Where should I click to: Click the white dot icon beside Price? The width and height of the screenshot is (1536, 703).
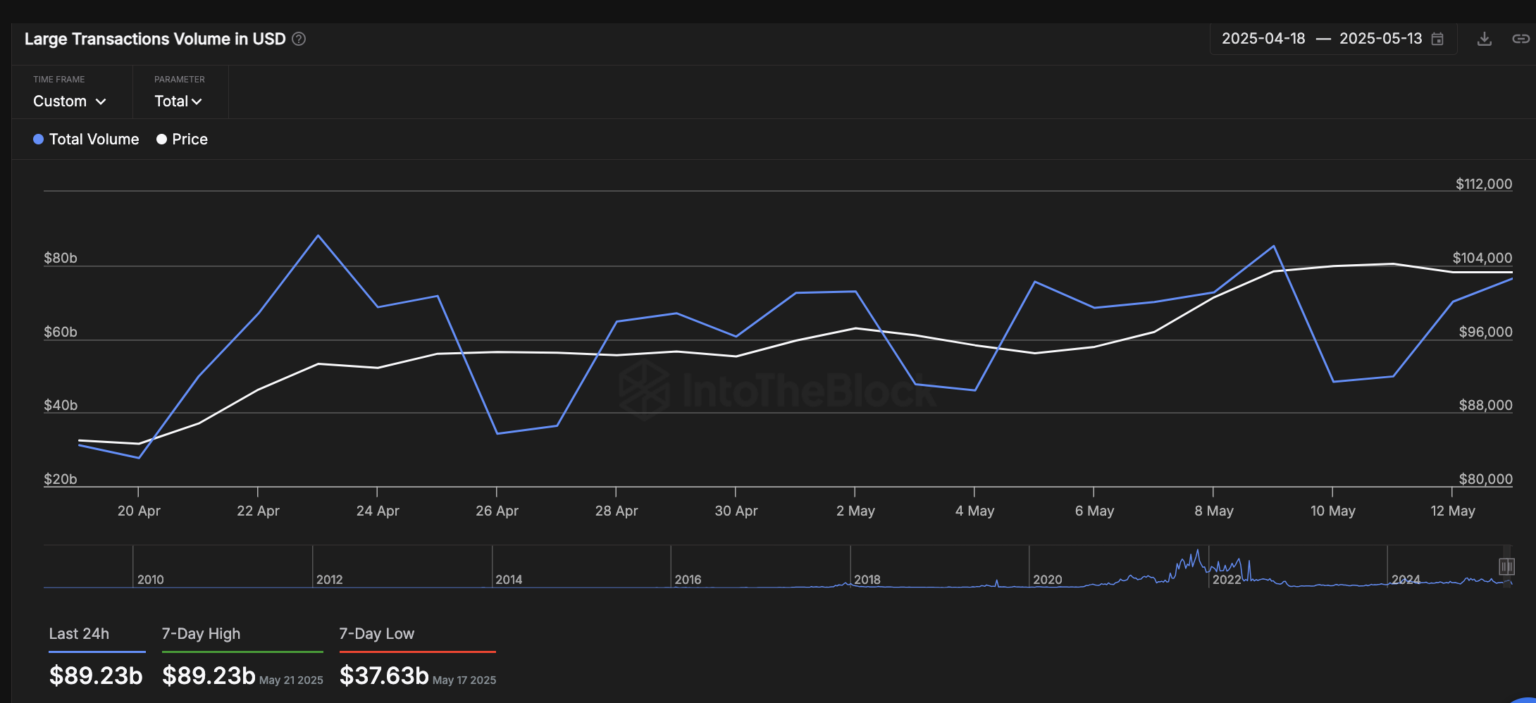[161, 139]
